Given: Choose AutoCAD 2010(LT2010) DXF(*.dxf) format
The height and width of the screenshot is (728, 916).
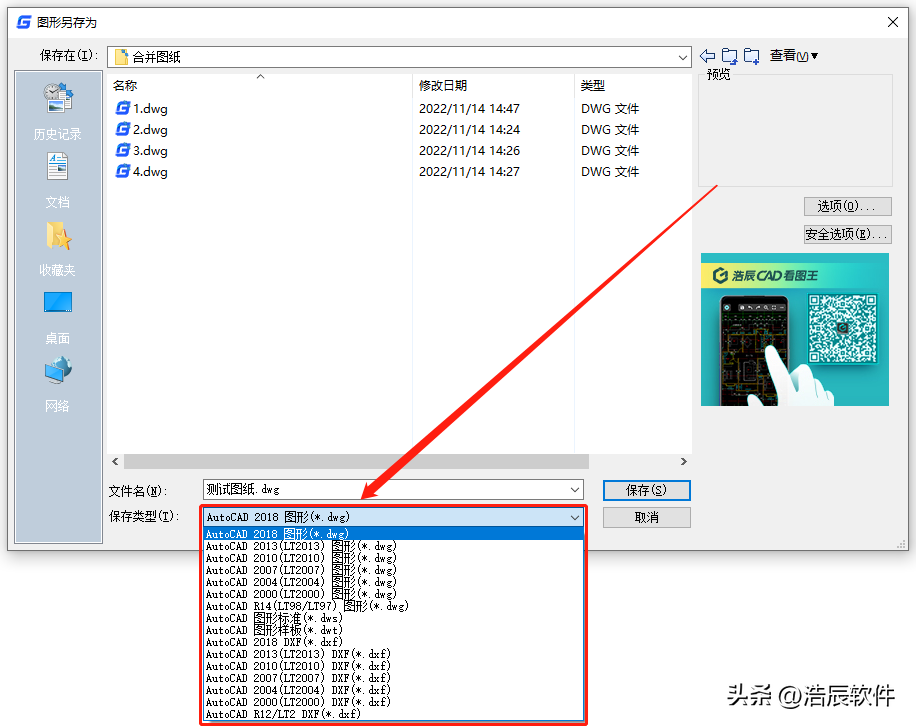Looking at the screenshot, I should pyautogui.click(x=394, y=666).
